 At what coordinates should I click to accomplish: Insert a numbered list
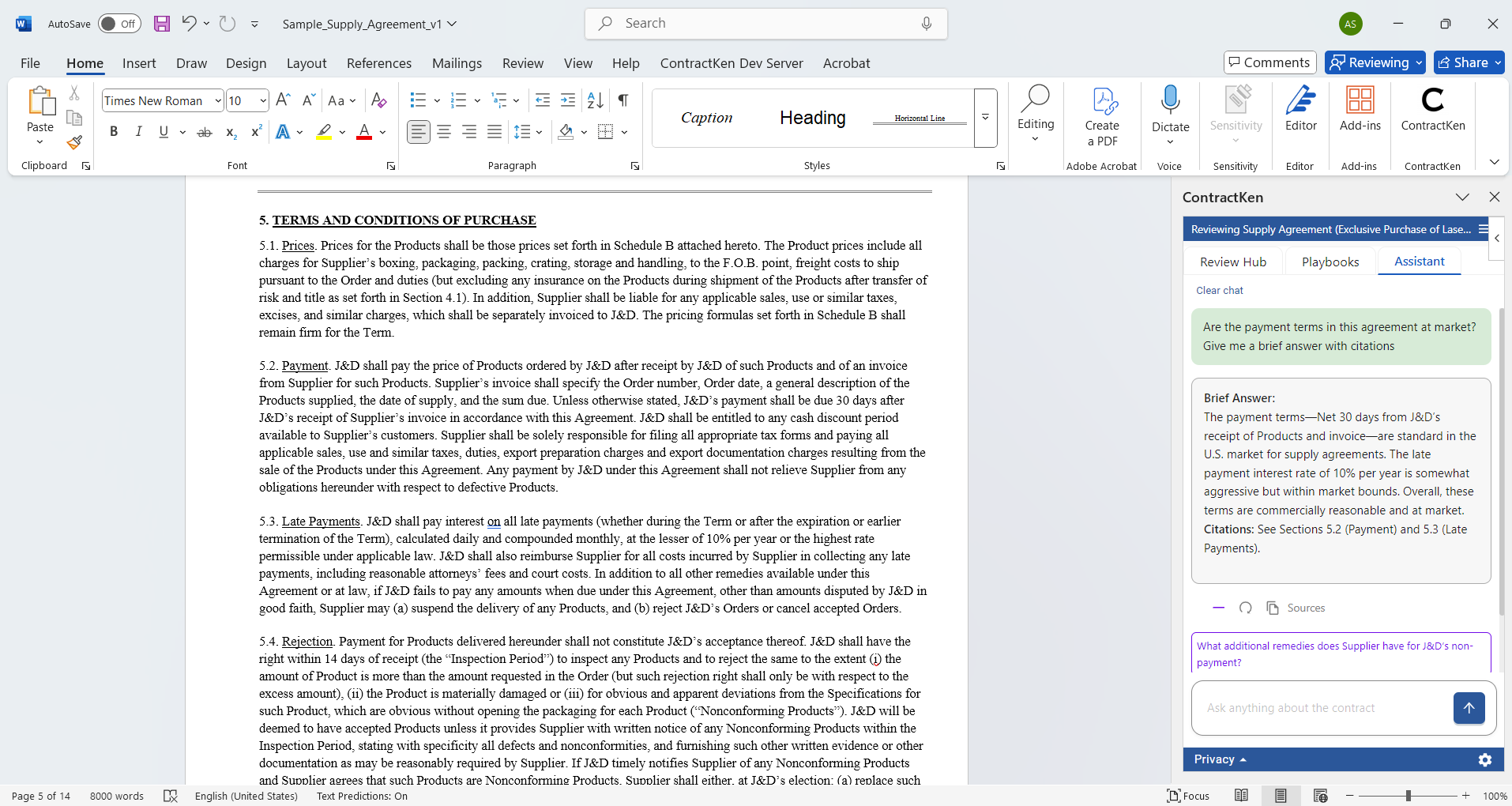(x=458, y=100)
